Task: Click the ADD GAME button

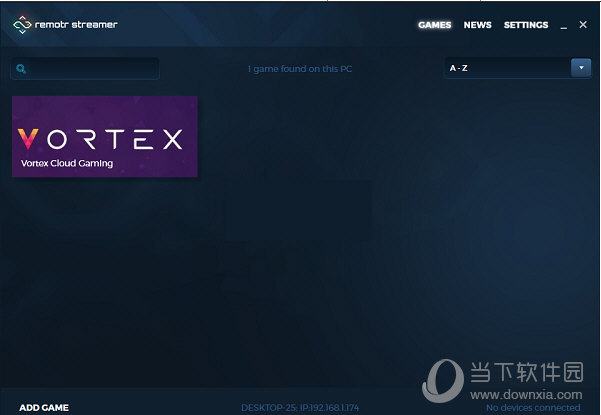Action: [44, 407]
